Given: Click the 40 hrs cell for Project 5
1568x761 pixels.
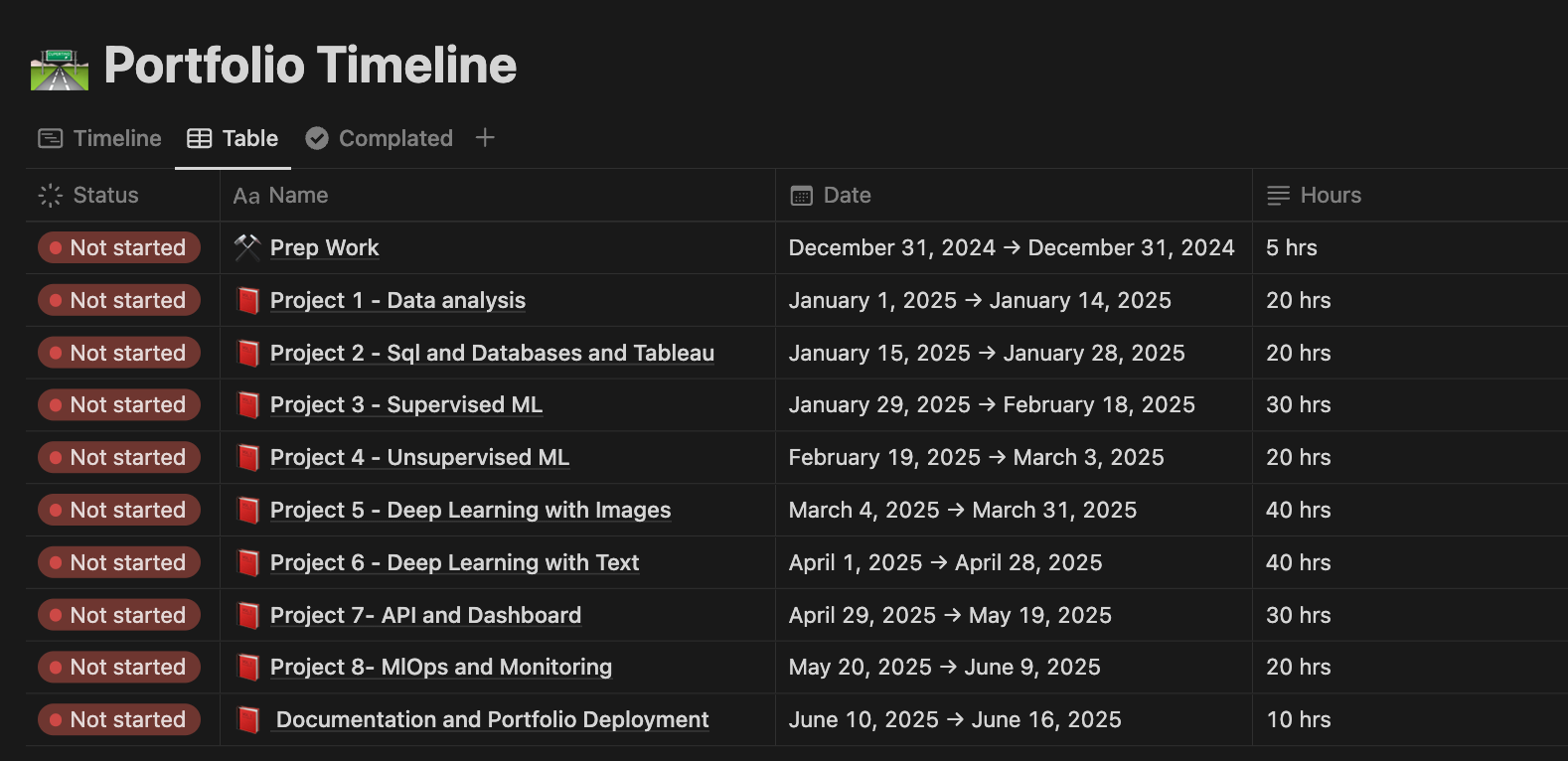Looking at the screenshot, I should click(1298, 511).
